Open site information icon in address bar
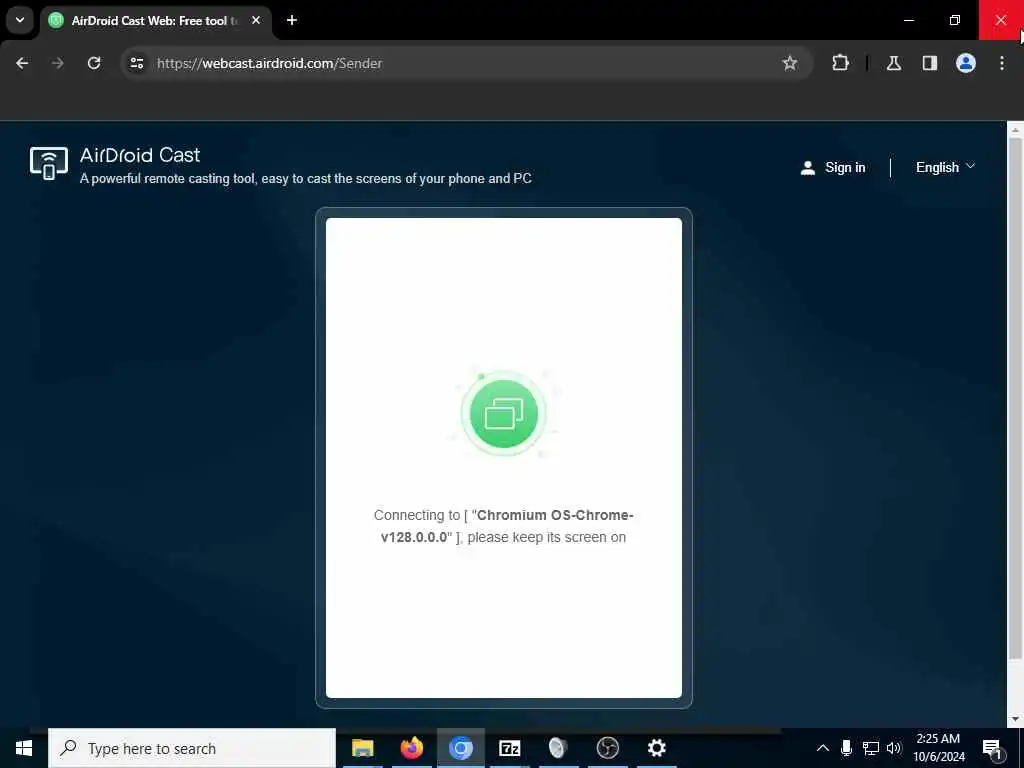Image resolution: width=1024 pixels, height=768 pixels. [137, 63]
